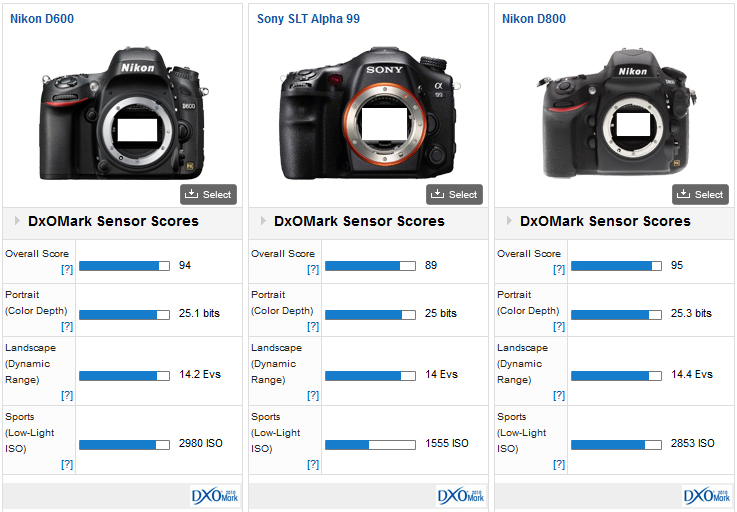Open Overall Score help [?] for Nikon D800

(x=559, y=269)
